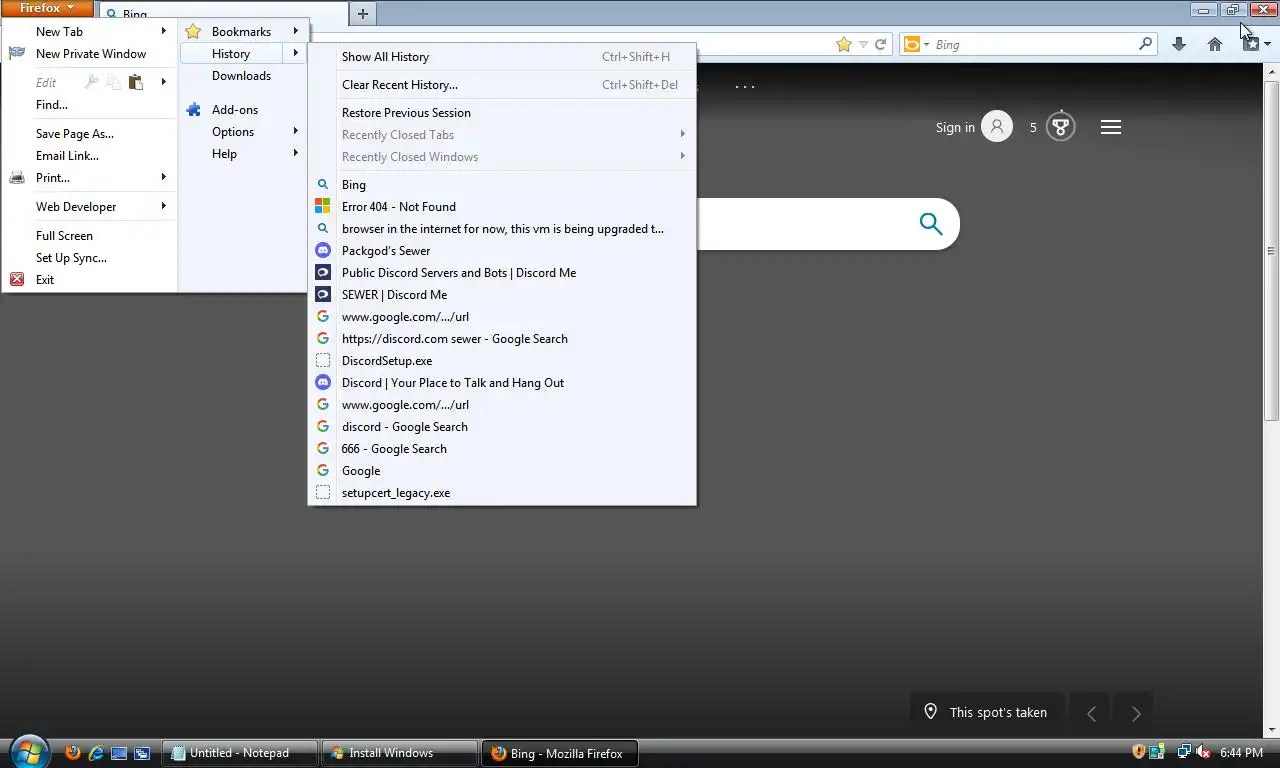Click Sign in on the Bing page
1280x768 pixels.
955,127
